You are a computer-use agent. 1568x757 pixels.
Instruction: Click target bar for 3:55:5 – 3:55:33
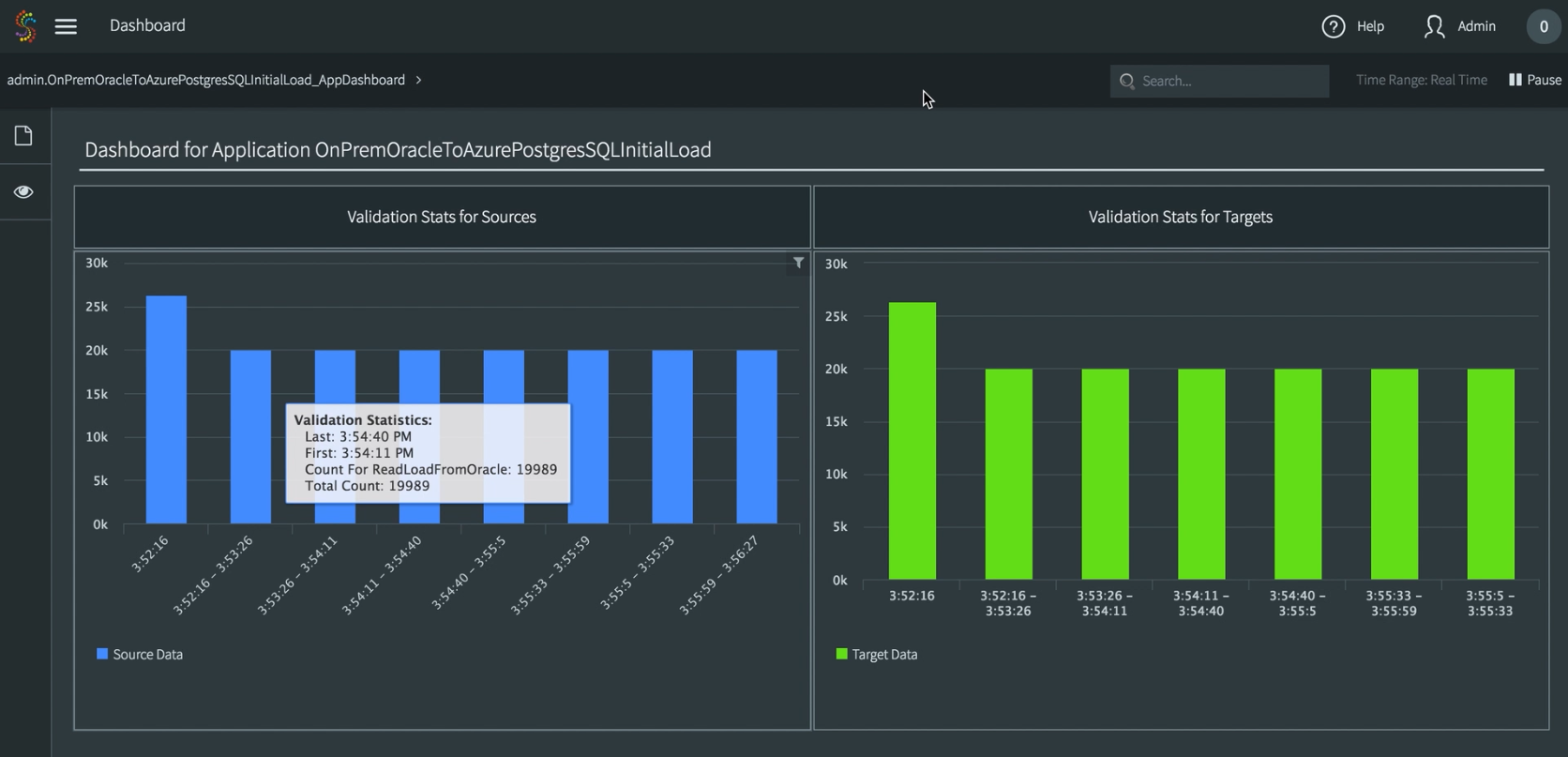1491,474
